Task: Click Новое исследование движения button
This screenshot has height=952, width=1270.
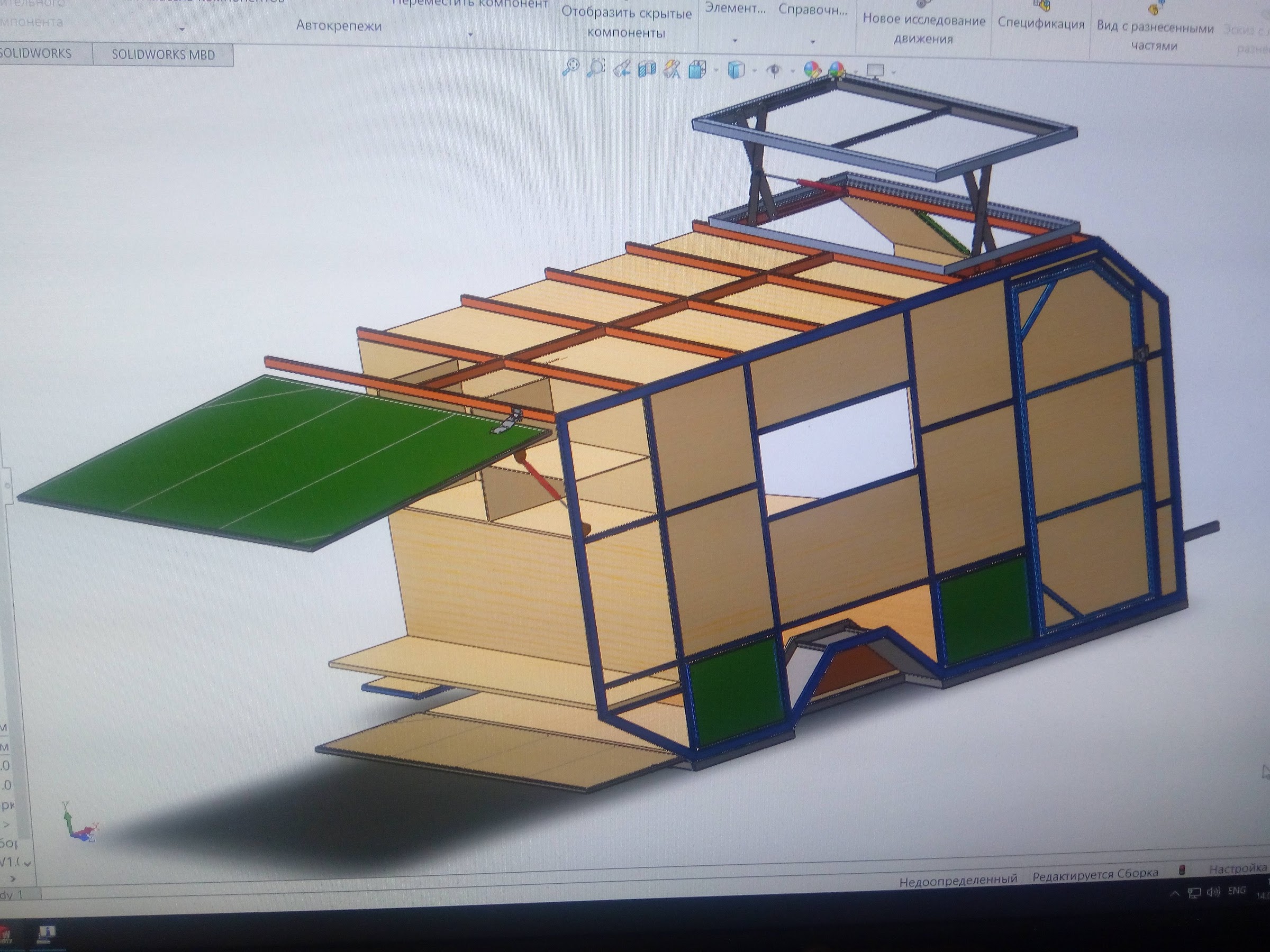Action: (923, 29)
